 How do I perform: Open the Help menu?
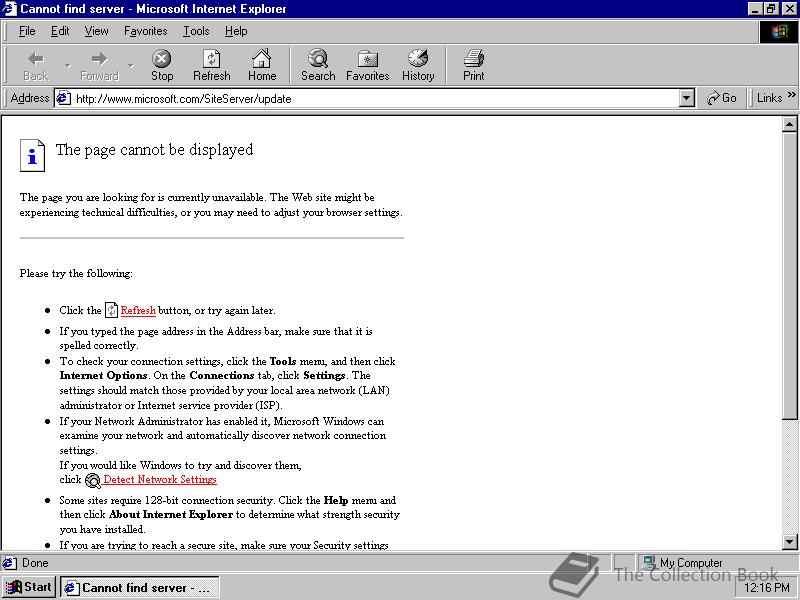(236, 31)
